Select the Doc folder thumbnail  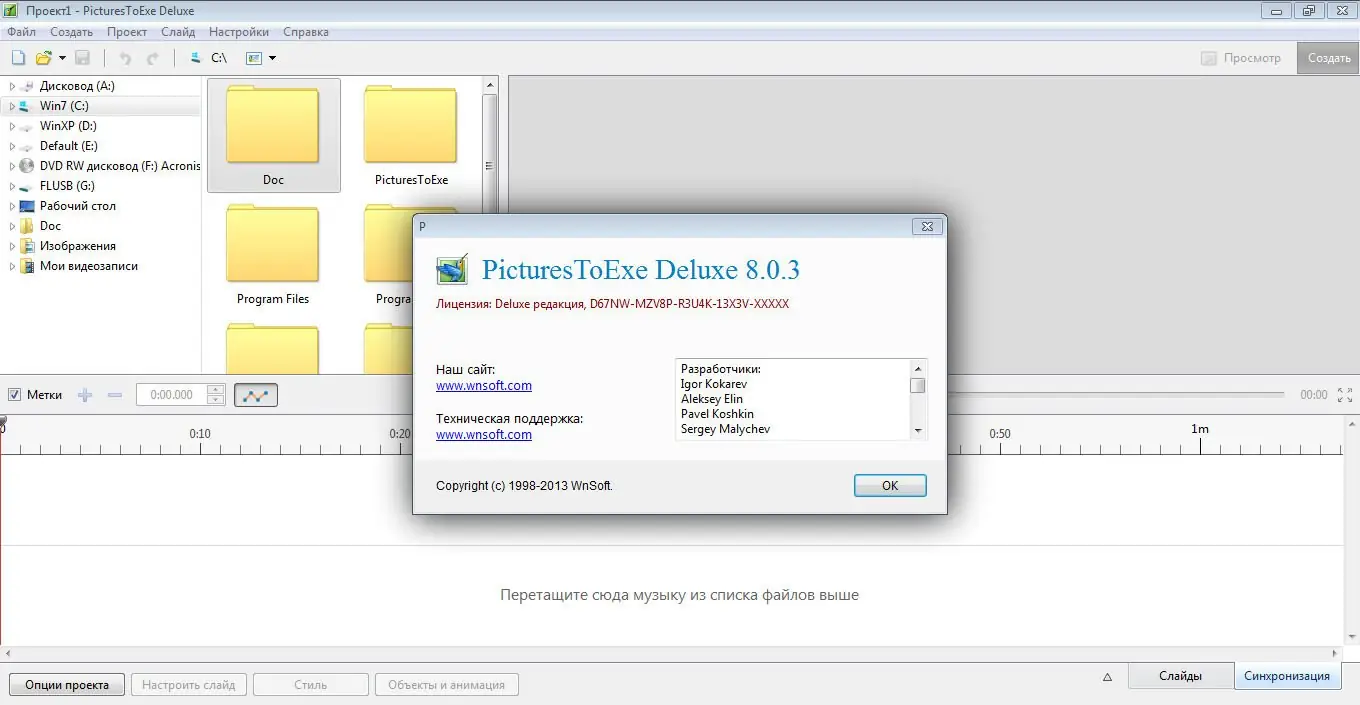pyautogui.click(x=273, y=135)
